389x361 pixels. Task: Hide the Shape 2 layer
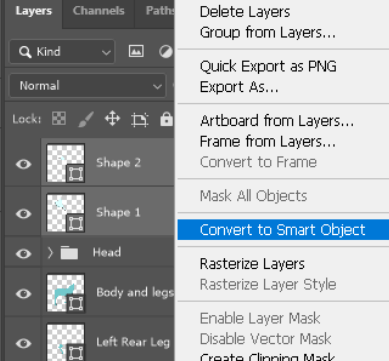(x=23, y=164)
